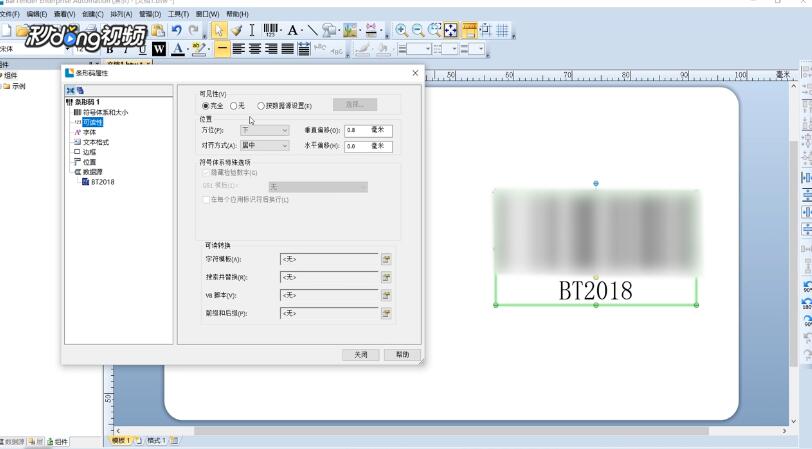Click the property button beside 字符模板
Viewport: 812px width, 449px height.
point(386,259)
